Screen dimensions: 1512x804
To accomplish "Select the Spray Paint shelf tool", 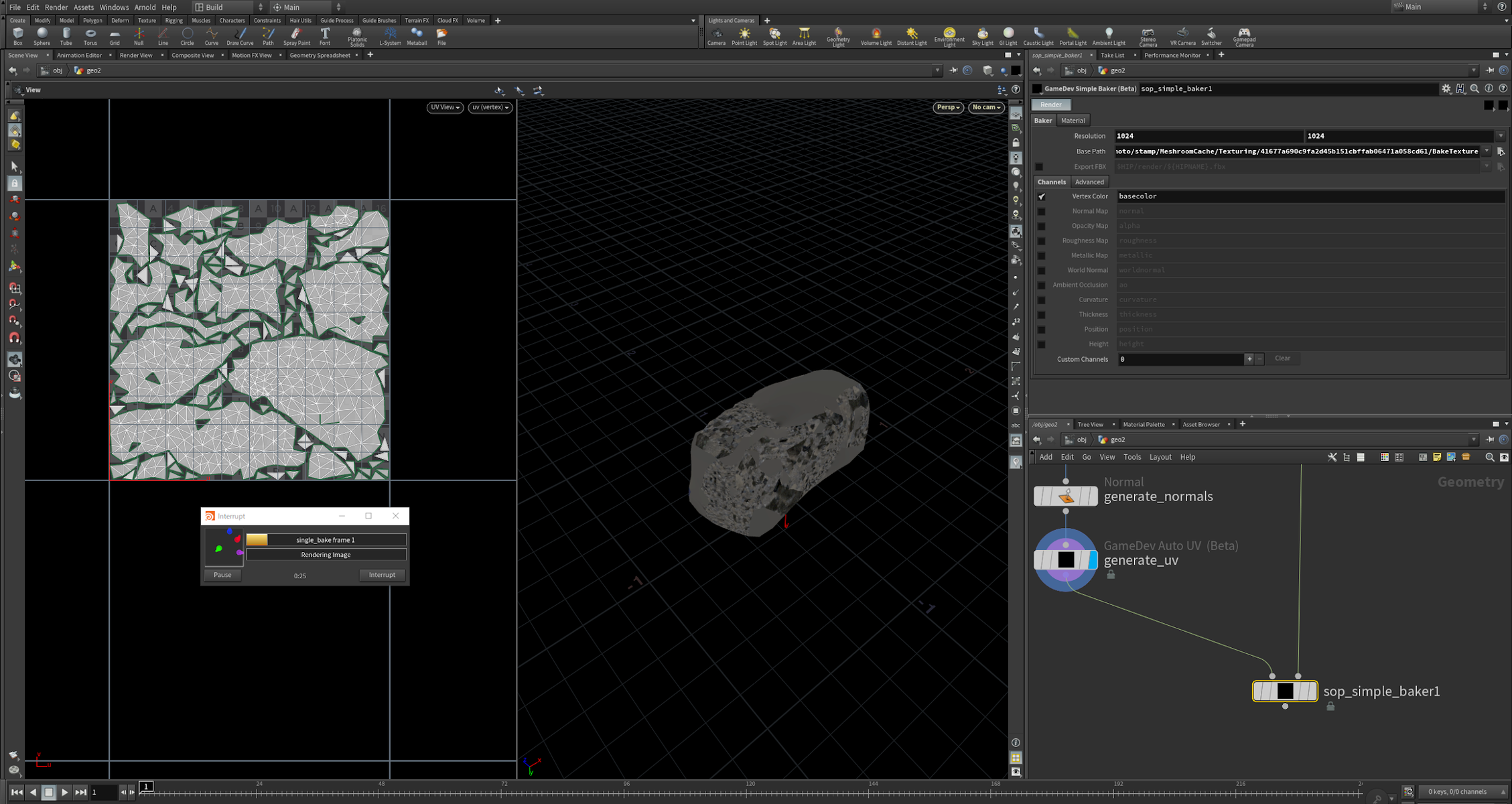I will [x=297, y=36].
